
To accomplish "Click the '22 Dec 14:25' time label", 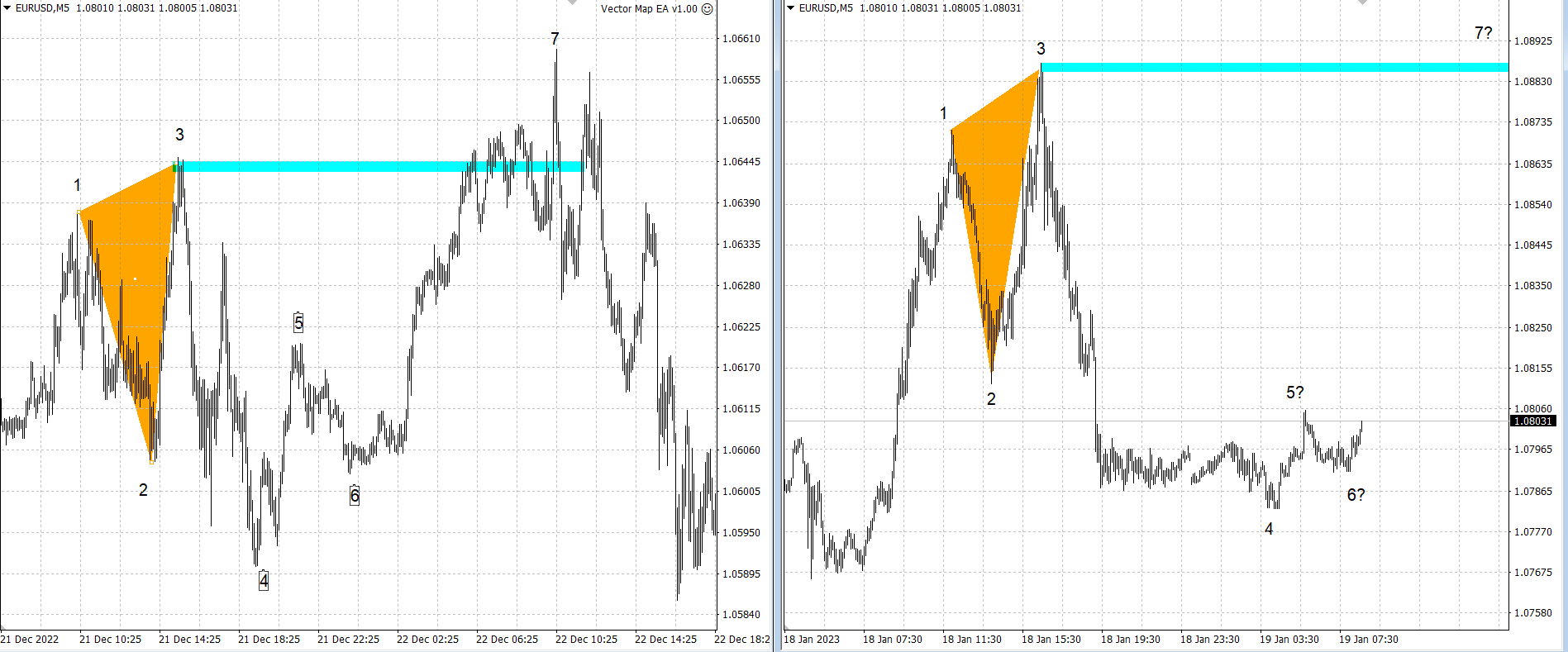I will (665, 640).
